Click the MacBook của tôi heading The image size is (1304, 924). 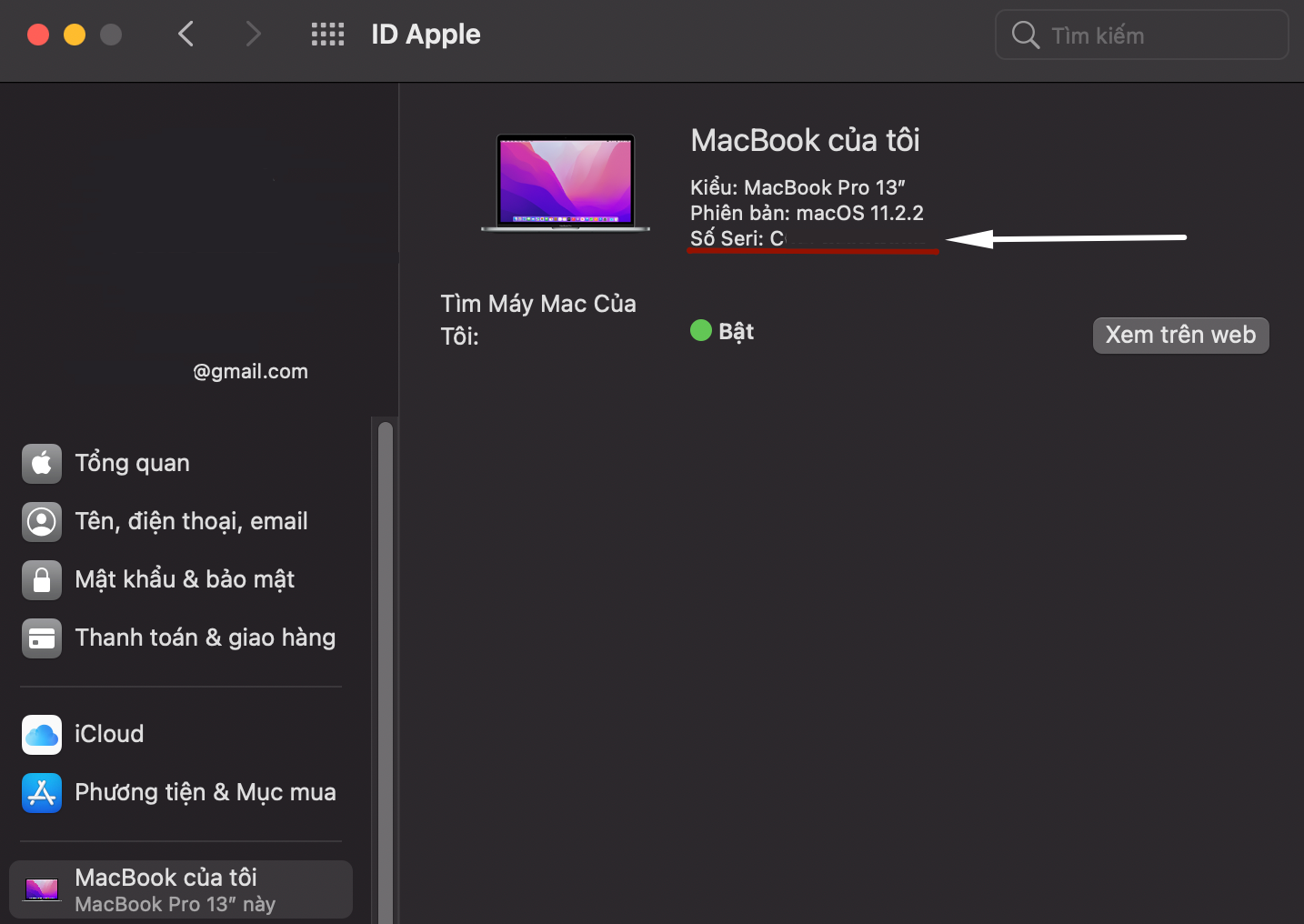point(805,140)
